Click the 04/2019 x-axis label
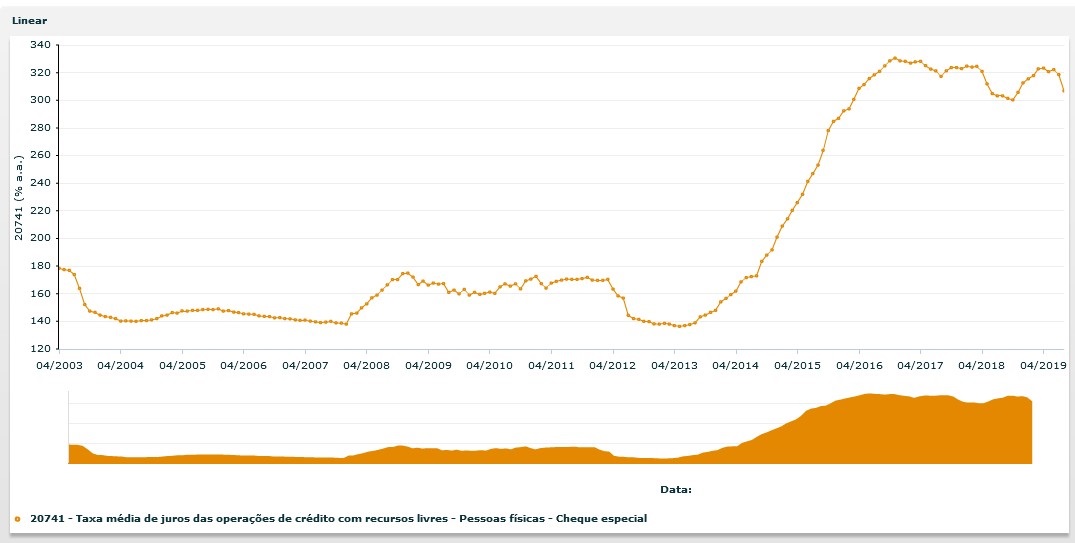Image resolution: width=1075 pixels, height=543 pixels. pos(1043,365)
